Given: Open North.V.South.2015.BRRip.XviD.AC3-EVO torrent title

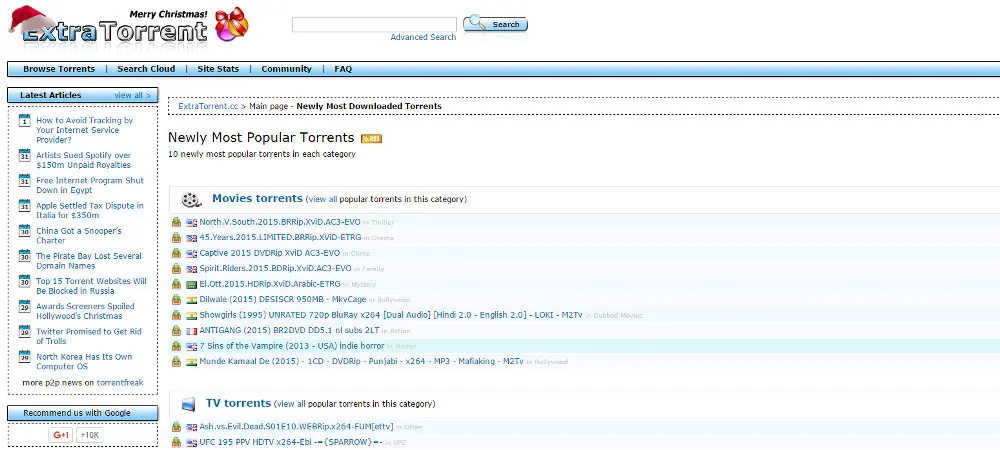Looking at the screenshot, I should pos(280,222).
